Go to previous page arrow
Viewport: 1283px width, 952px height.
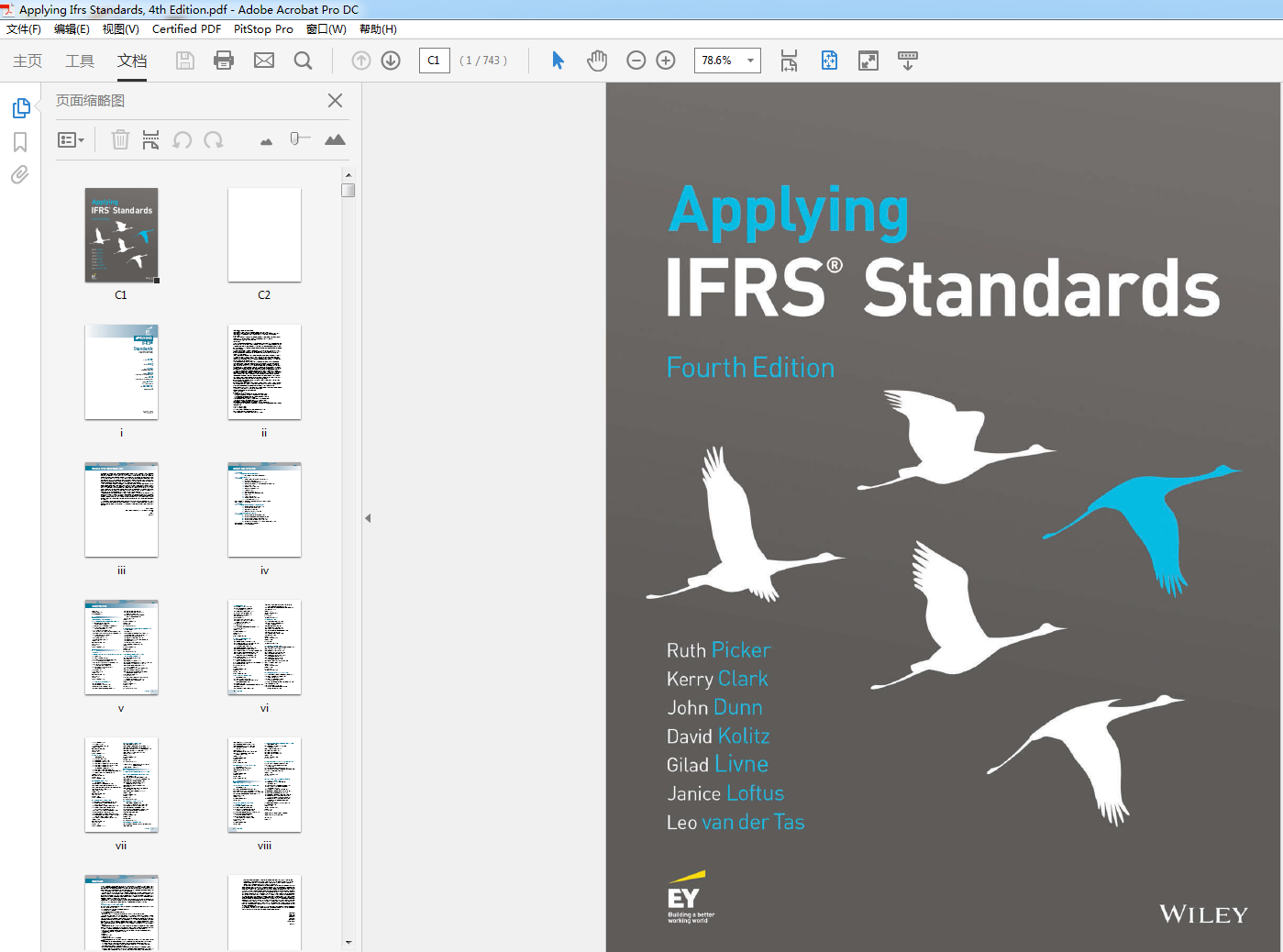coord(361,61)
